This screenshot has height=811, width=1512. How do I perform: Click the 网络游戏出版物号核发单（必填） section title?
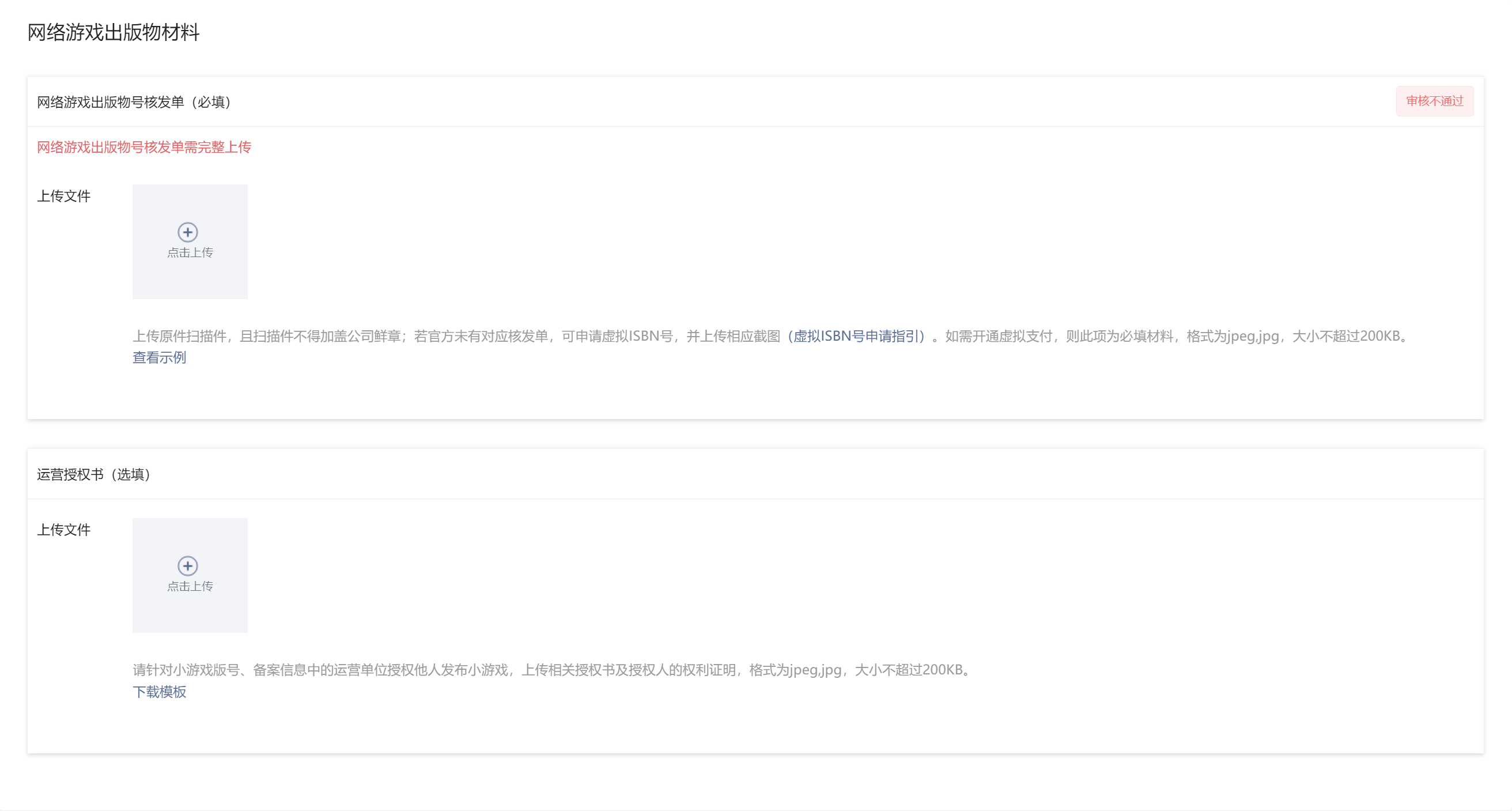tap(137, 102)
